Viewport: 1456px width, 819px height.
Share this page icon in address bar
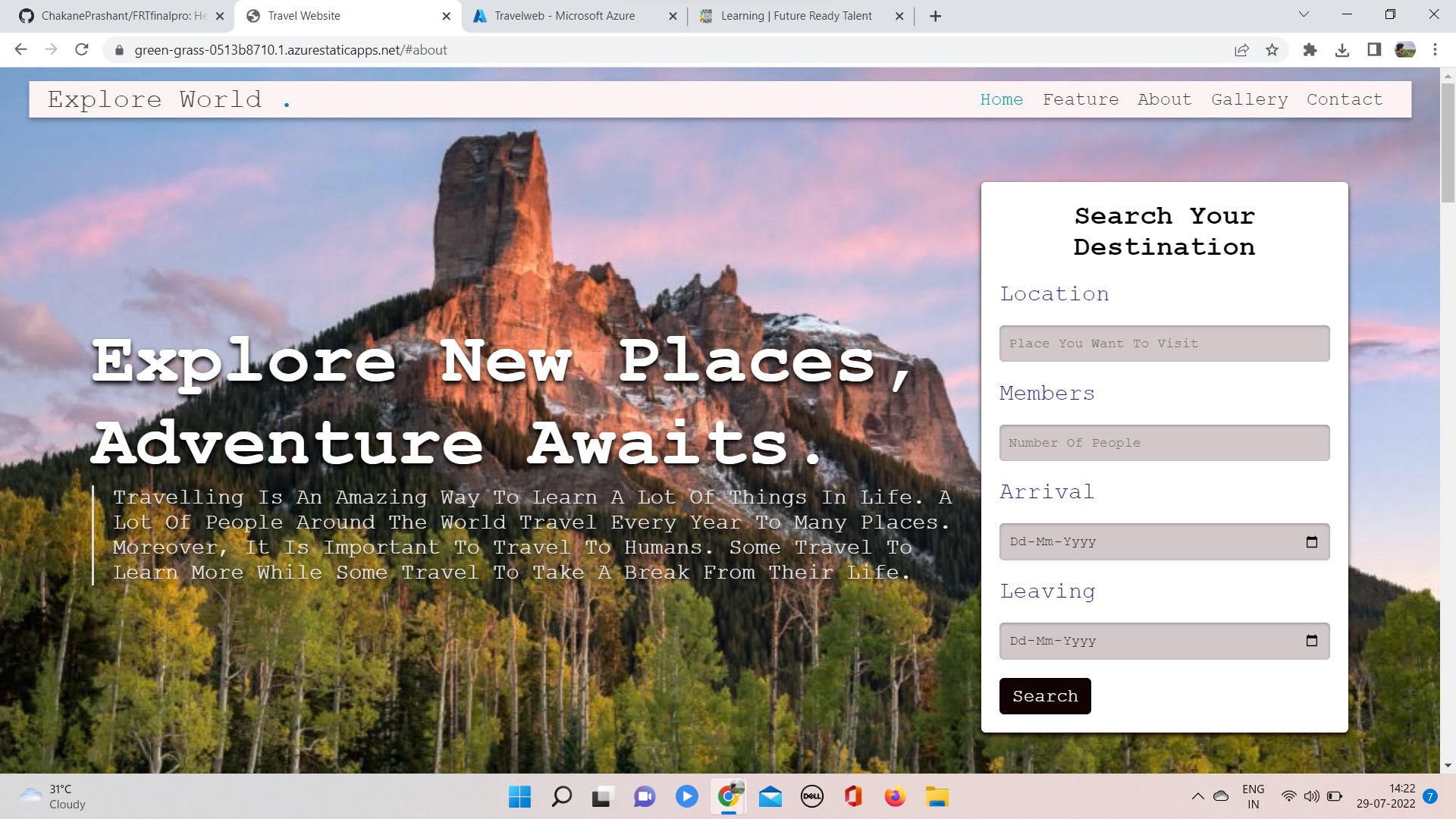tap(1241, 50)
